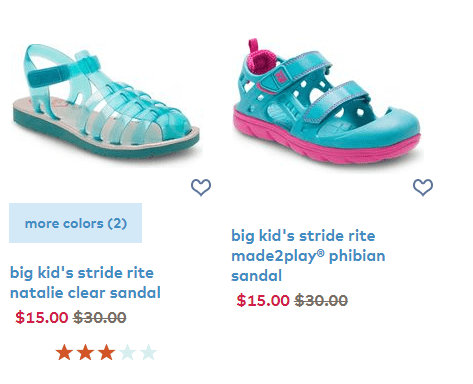The height and width of the screenshot is (384, 473).
Task: Click the $15.00 sale price of natalie sandal
Action: tap(42, 317)
